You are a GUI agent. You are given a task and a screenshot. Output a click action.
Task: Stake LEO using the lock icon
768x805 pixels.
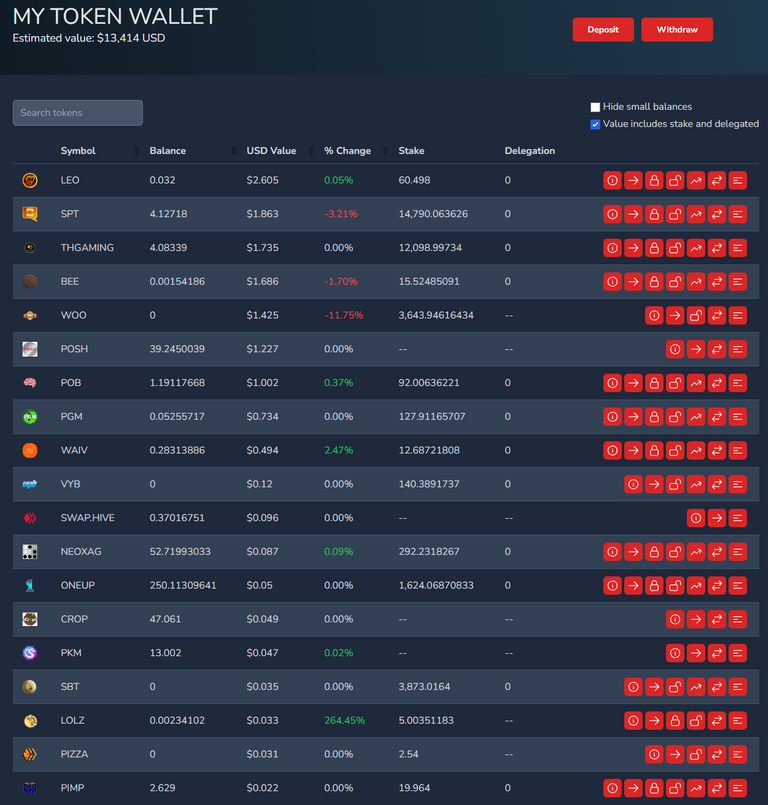coord(654,180)
